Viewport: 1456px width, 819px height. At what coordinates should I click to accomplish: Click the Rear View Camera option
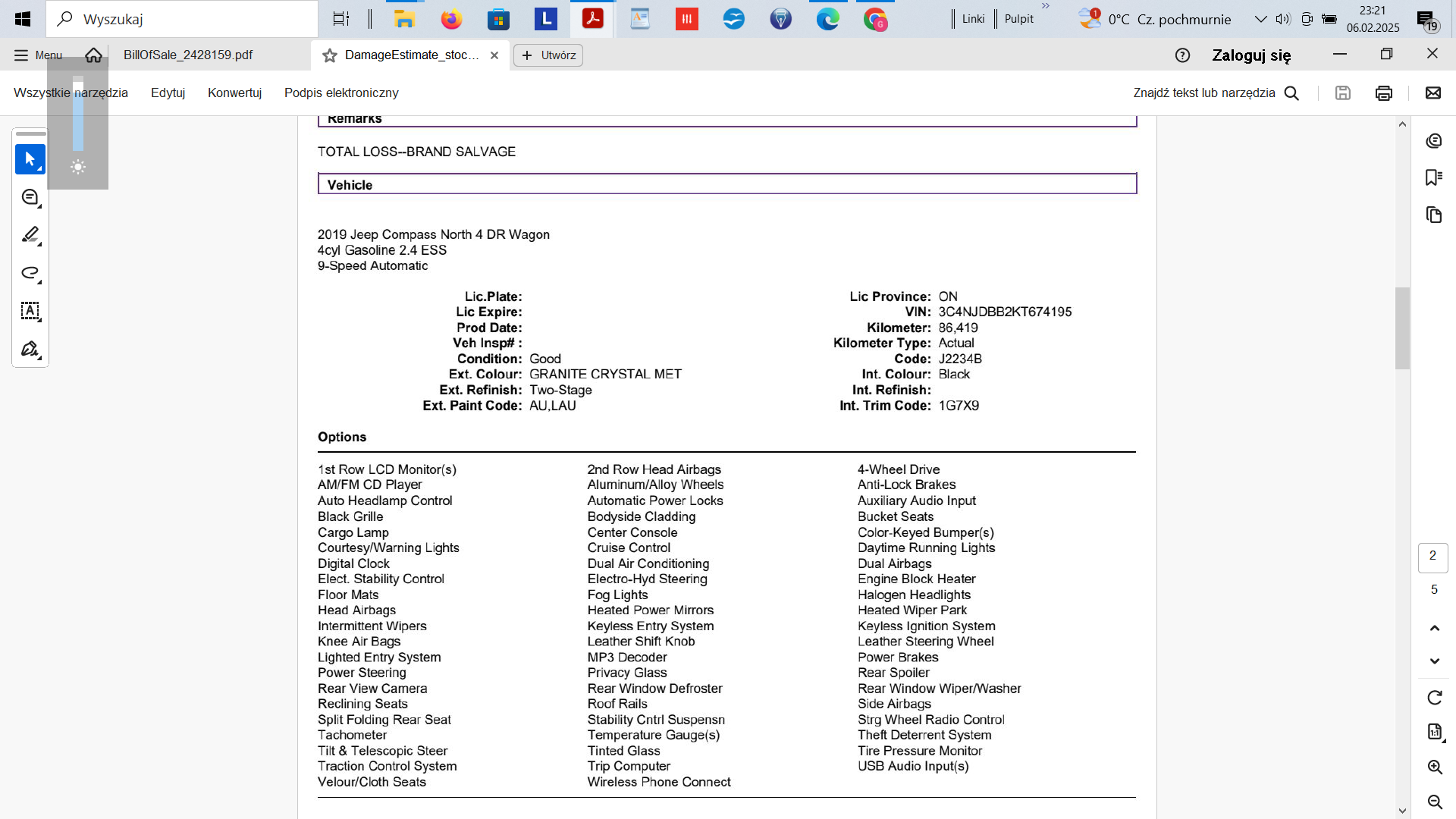tap(372, 689)
